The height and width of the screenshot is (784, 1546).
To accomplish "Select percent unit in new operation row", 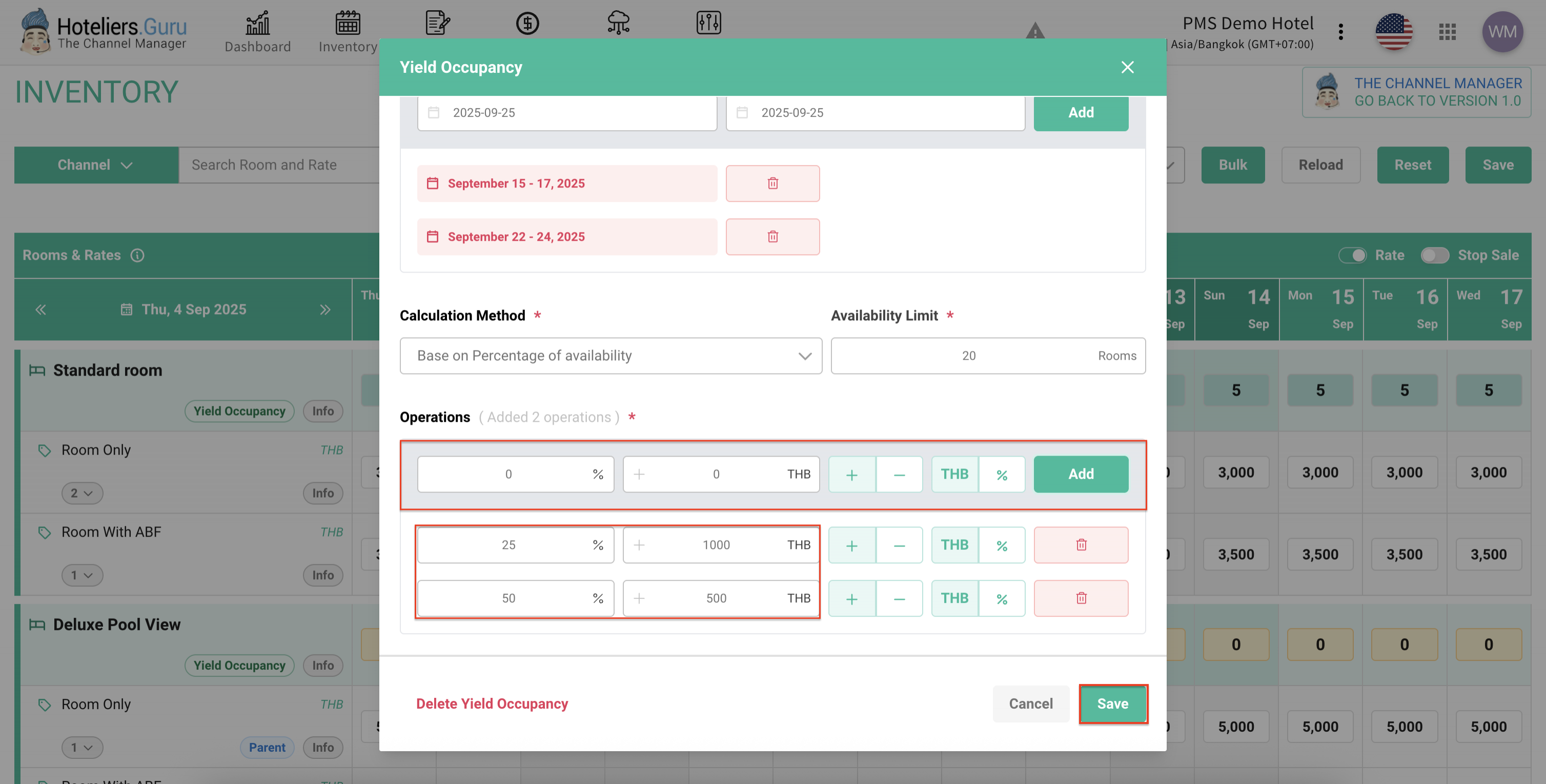I will [1001, 474].
